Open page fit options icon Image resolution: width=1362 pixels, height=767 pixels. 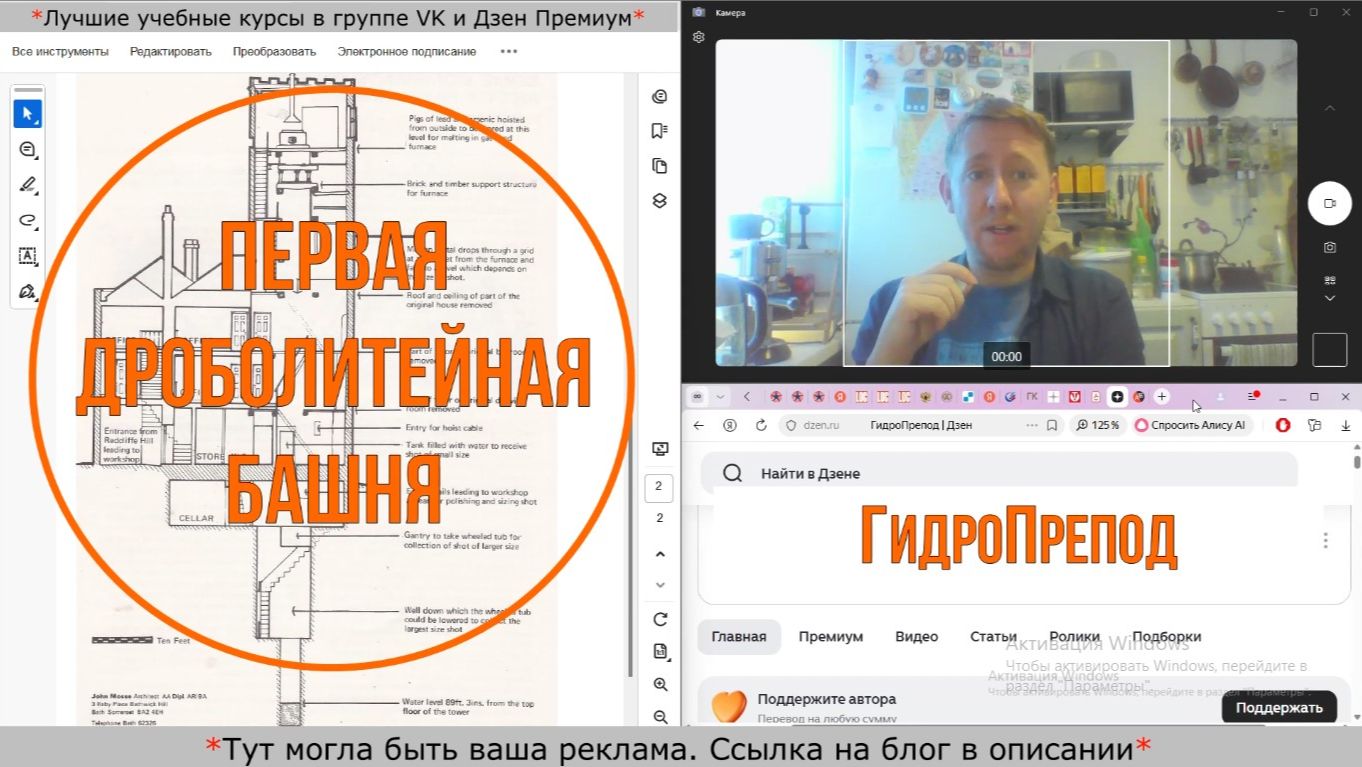pyautogui.click(x=660, y=652)
